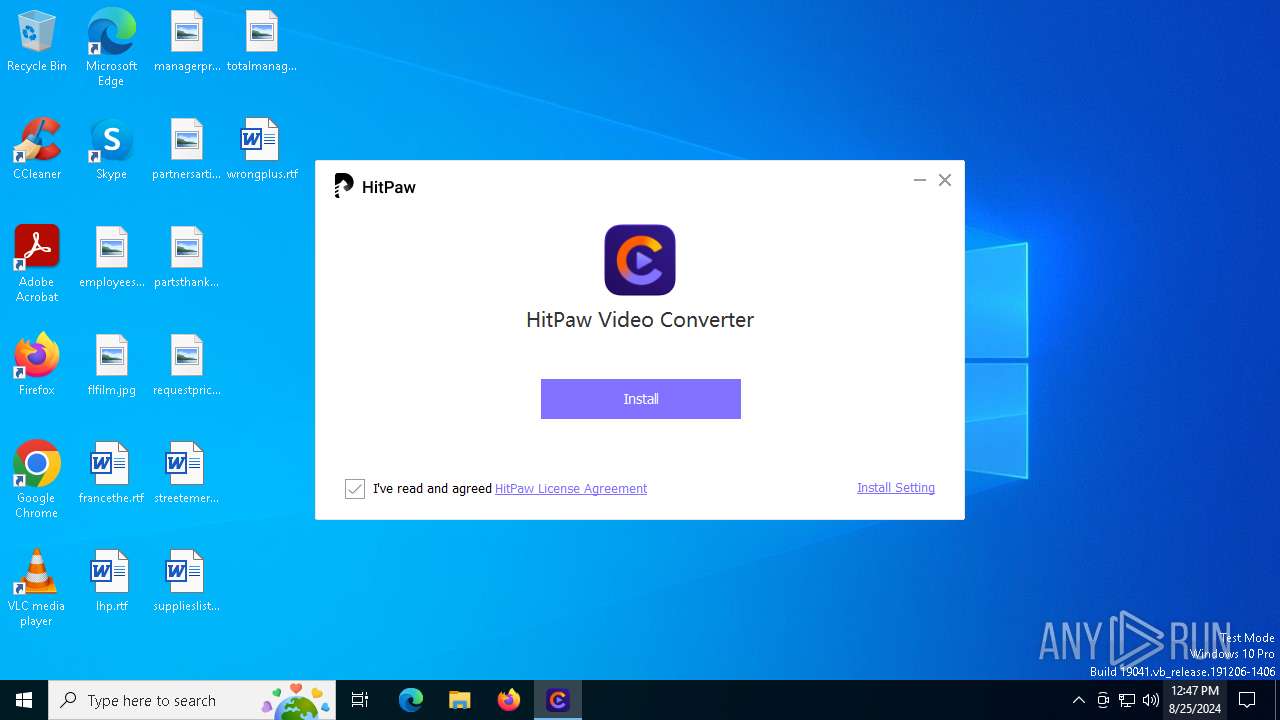This screenshot has width=1280, height=720.
Task: Select the Microsoft Edge desktop shortcut
Action: point(111,48)
